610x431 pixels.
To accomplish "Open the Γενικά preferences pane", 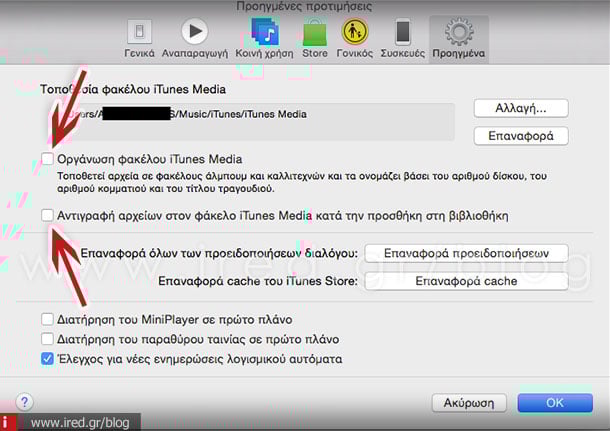I will coord(139,39).
